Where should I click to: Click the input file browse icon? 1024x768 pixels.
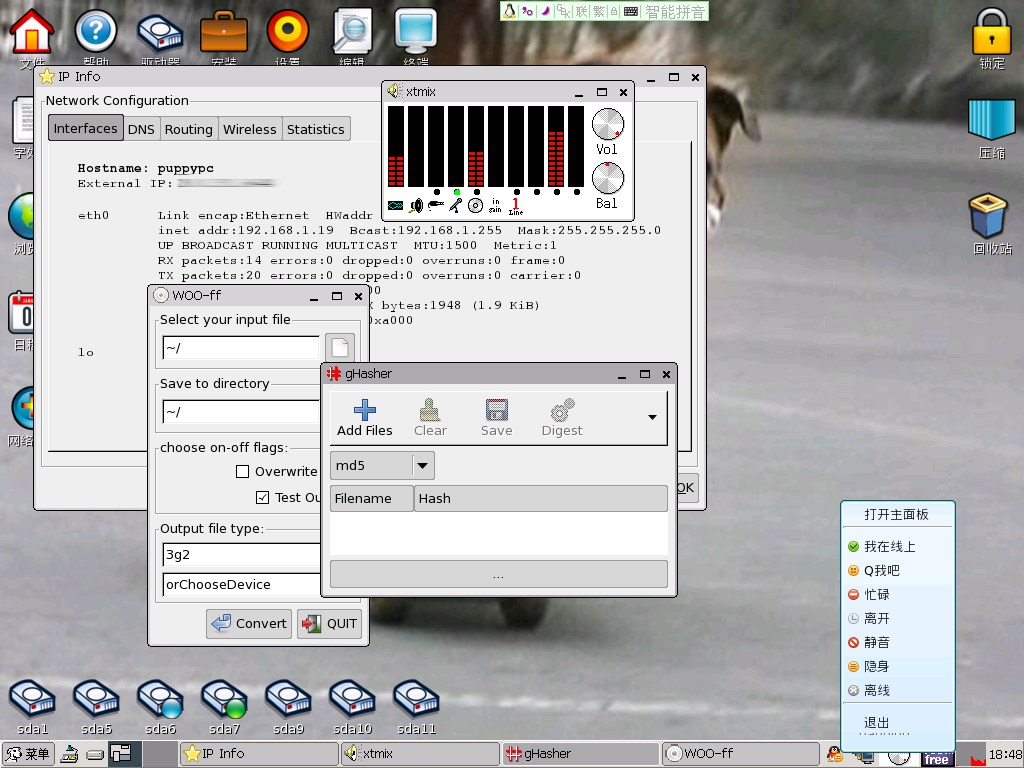340,348
